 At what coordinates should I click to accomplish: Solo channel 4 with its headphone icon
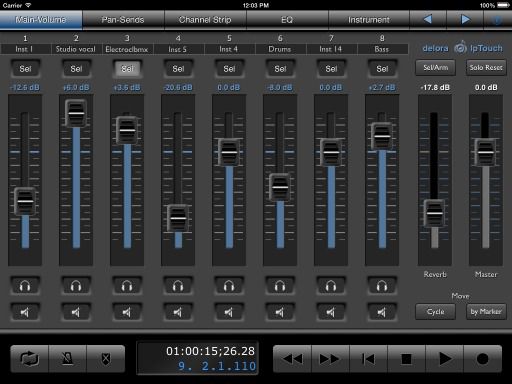(x=178, y=286)
